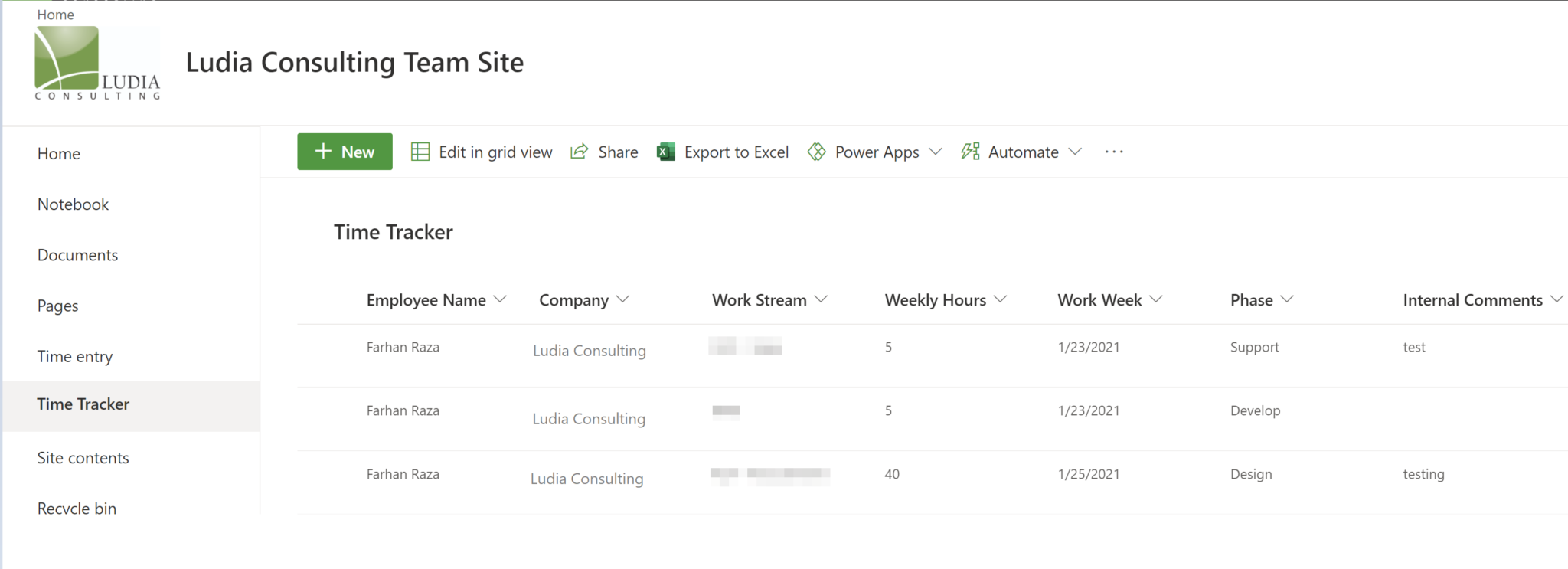Click the Share arrow icon
1568x569 pixels.
[580, 152]
